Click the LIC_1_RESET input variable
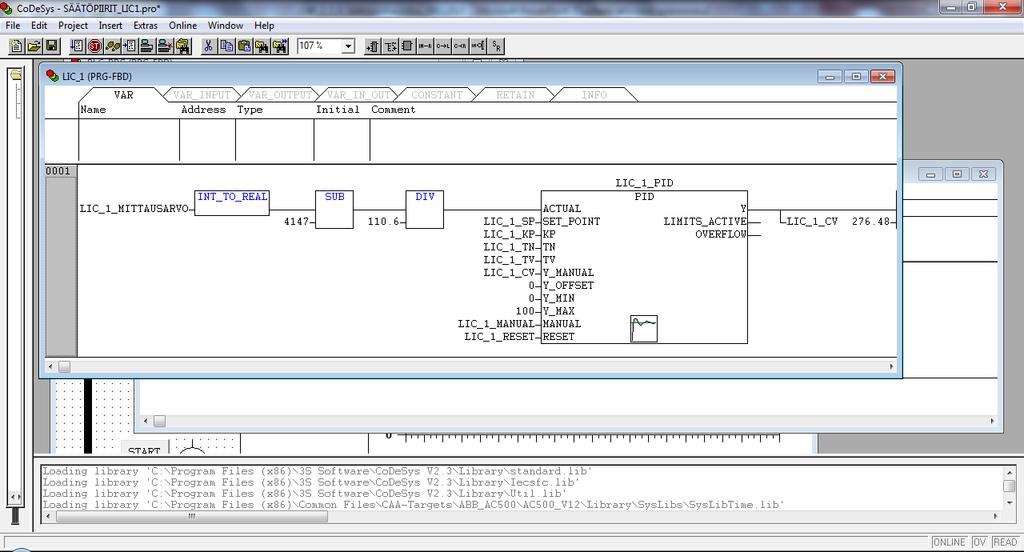 500,336
